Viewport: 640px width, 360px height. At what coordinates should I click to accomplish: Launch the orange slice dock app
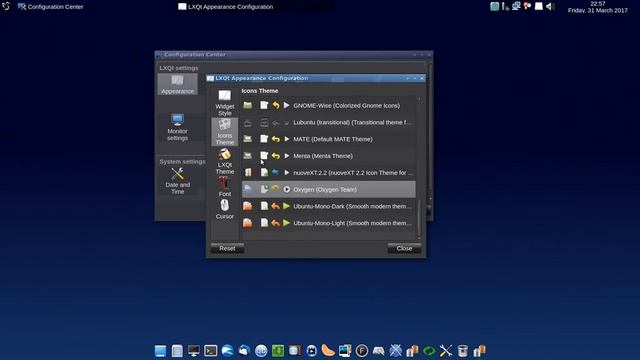coord(328,351)
